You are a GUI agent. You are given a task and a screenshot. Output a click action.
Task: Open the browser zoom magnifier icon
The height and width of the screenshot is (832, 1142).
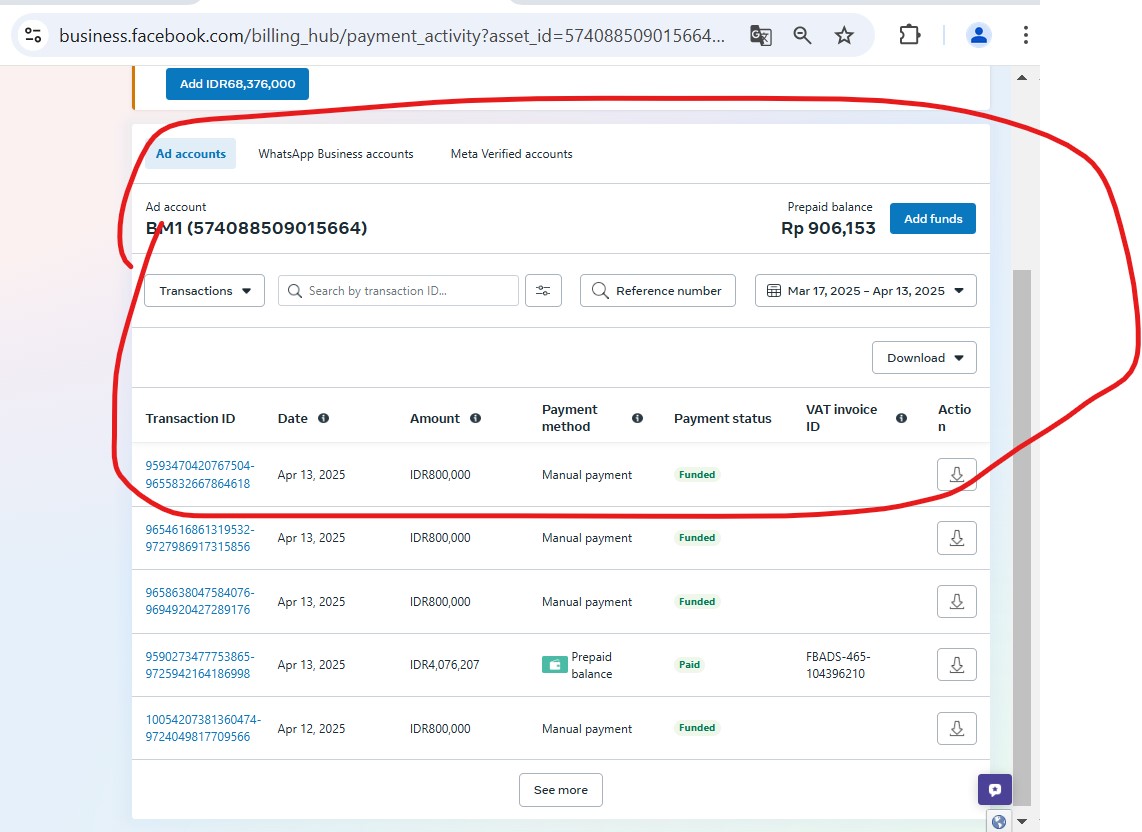click(802, 35)
